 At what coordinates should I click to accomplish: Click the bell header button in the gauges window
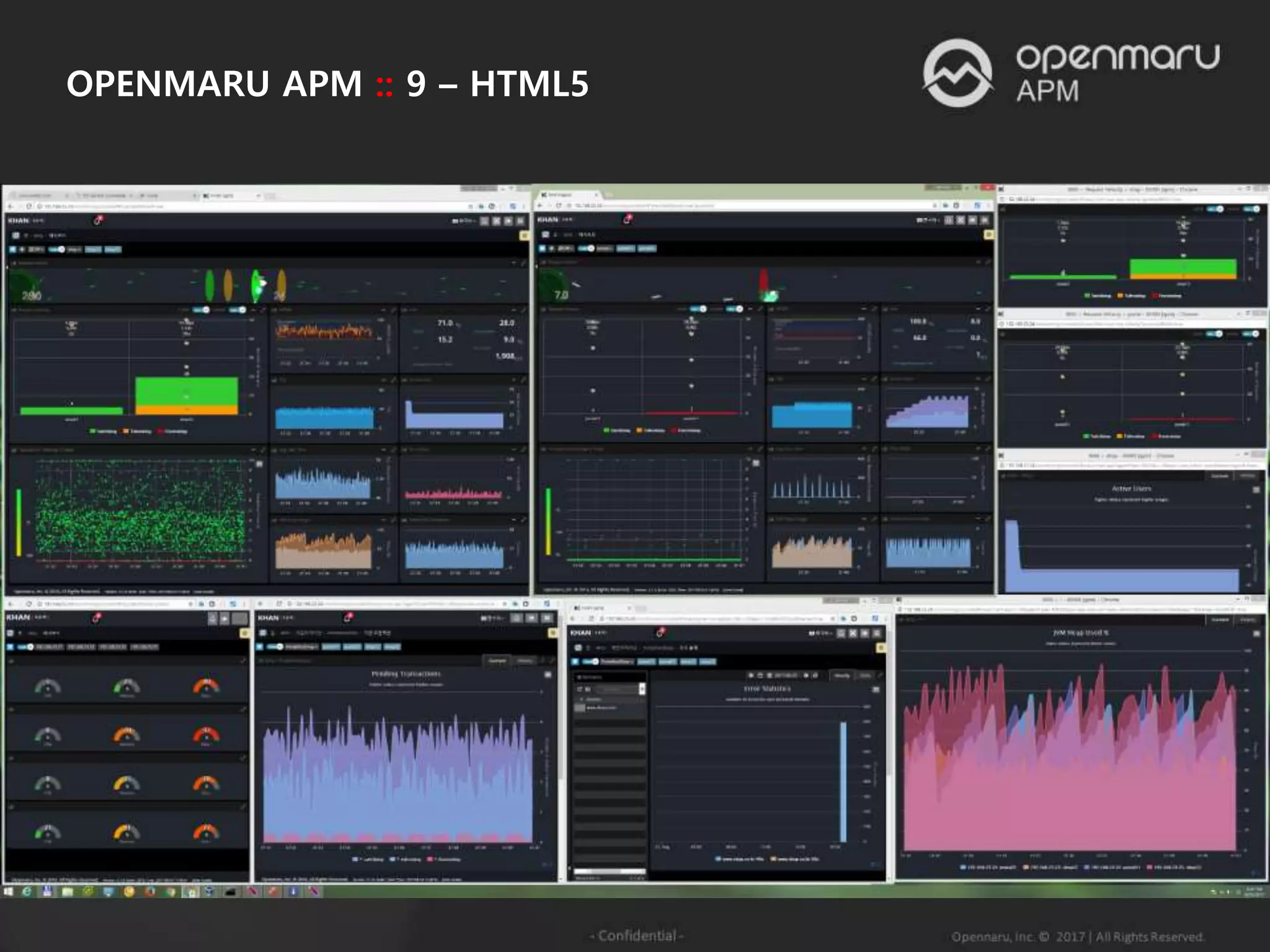212,618
